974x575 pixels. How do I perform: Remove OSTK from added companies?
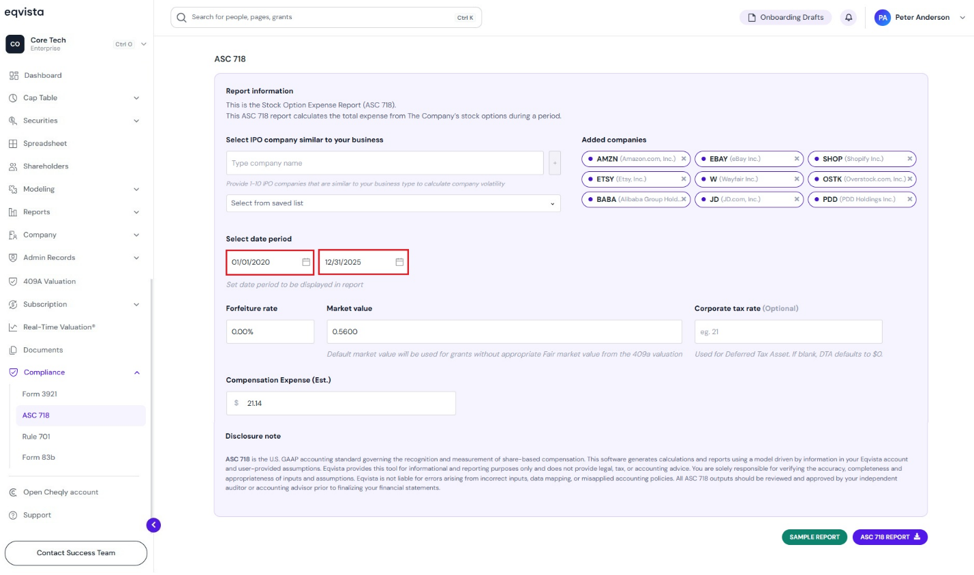[909, 179]
